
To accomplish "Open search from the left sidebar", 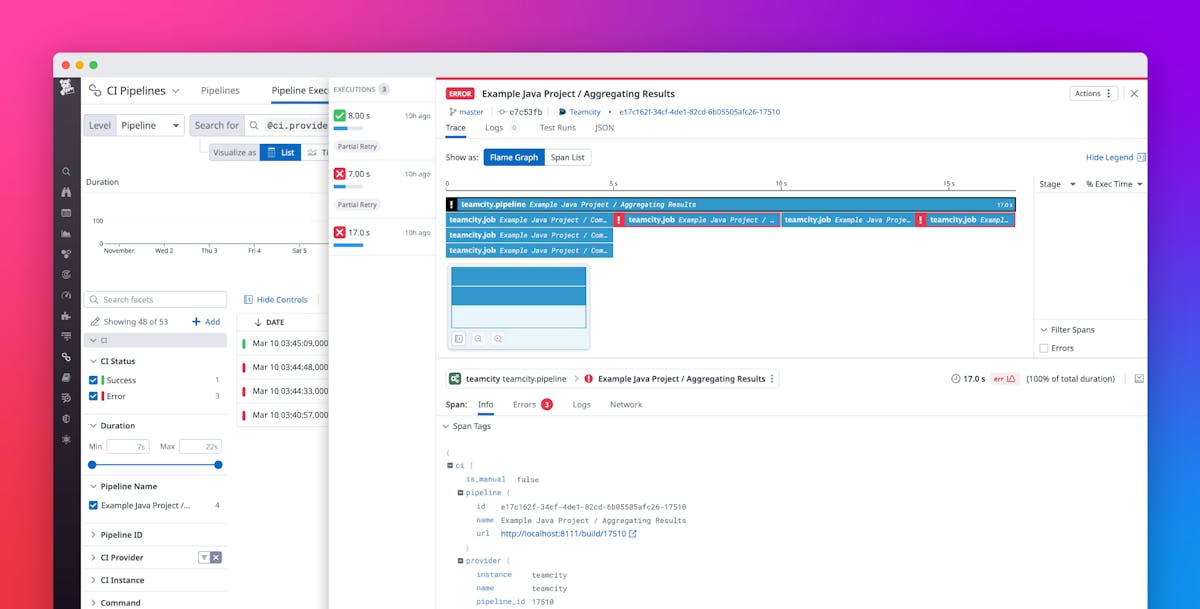I will click(65, 171).
